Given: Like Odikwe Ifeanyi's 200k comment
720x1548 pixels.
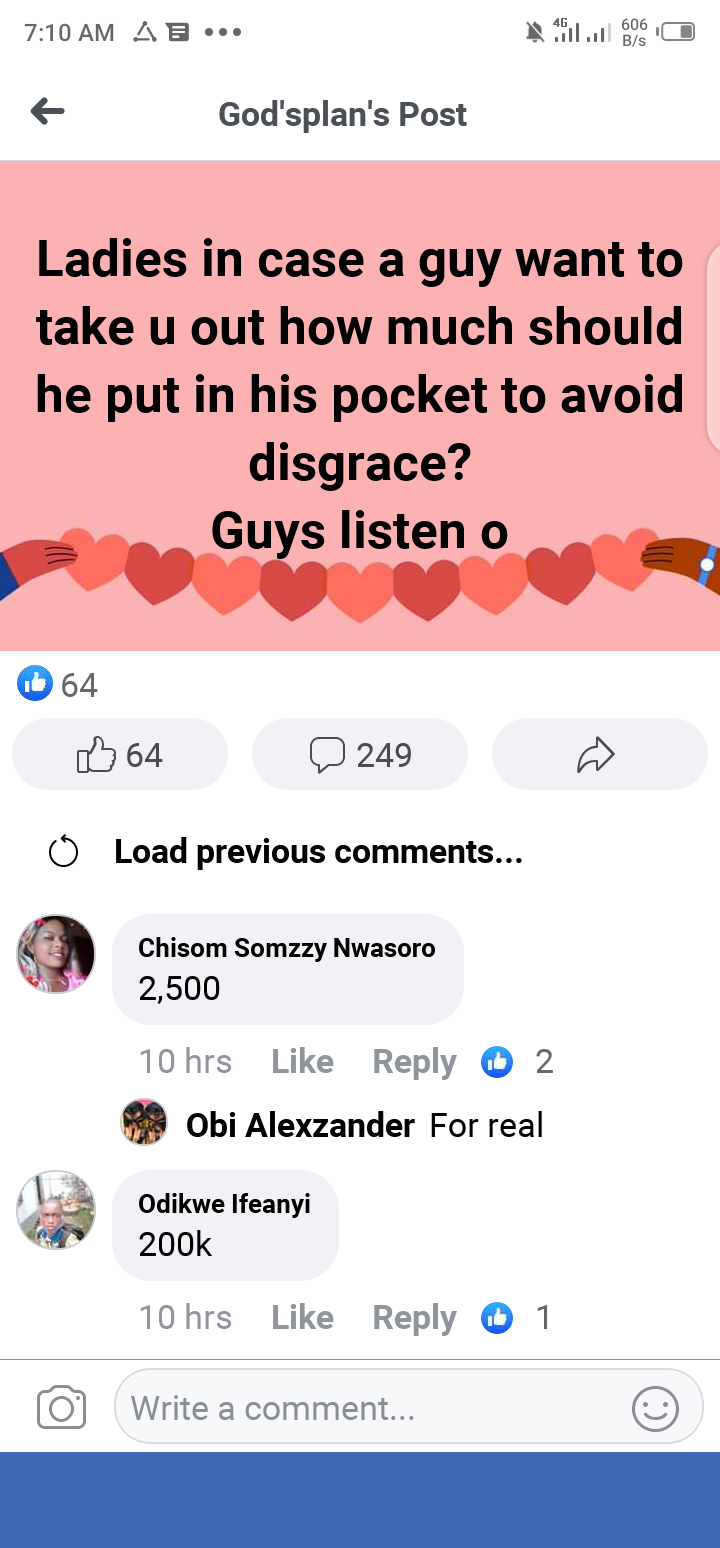Looking at the screenshot, I should pyautogui.click(x=302, y=1317).
